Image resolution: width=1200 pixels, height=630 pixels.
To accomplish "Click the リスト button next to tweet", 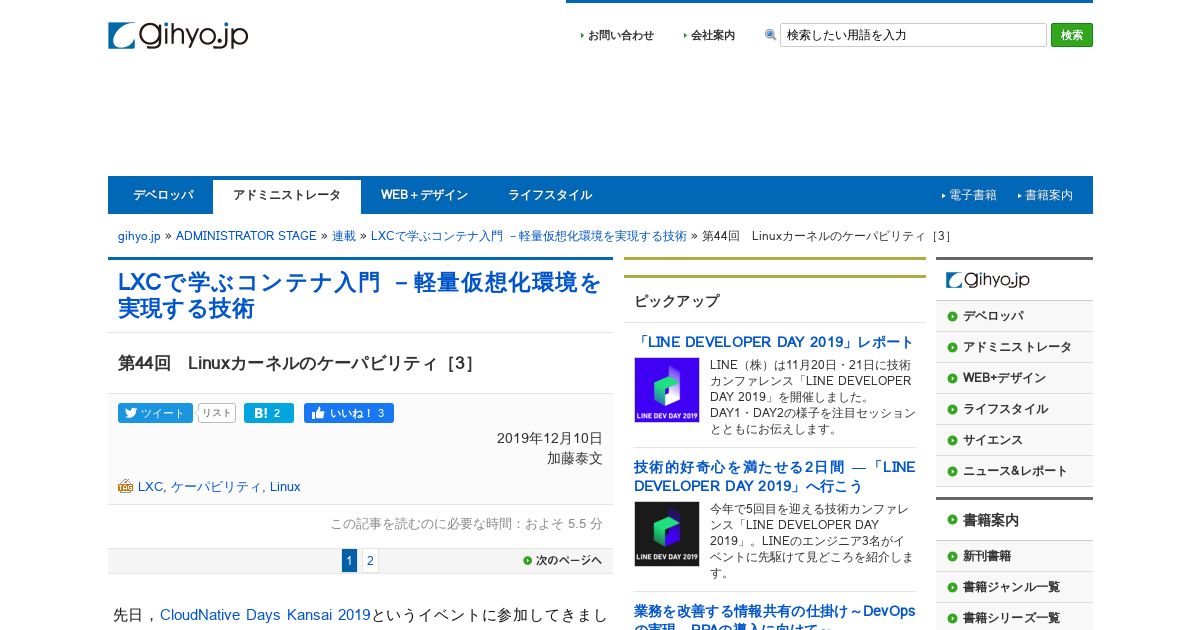I will [x=217, y=413].
